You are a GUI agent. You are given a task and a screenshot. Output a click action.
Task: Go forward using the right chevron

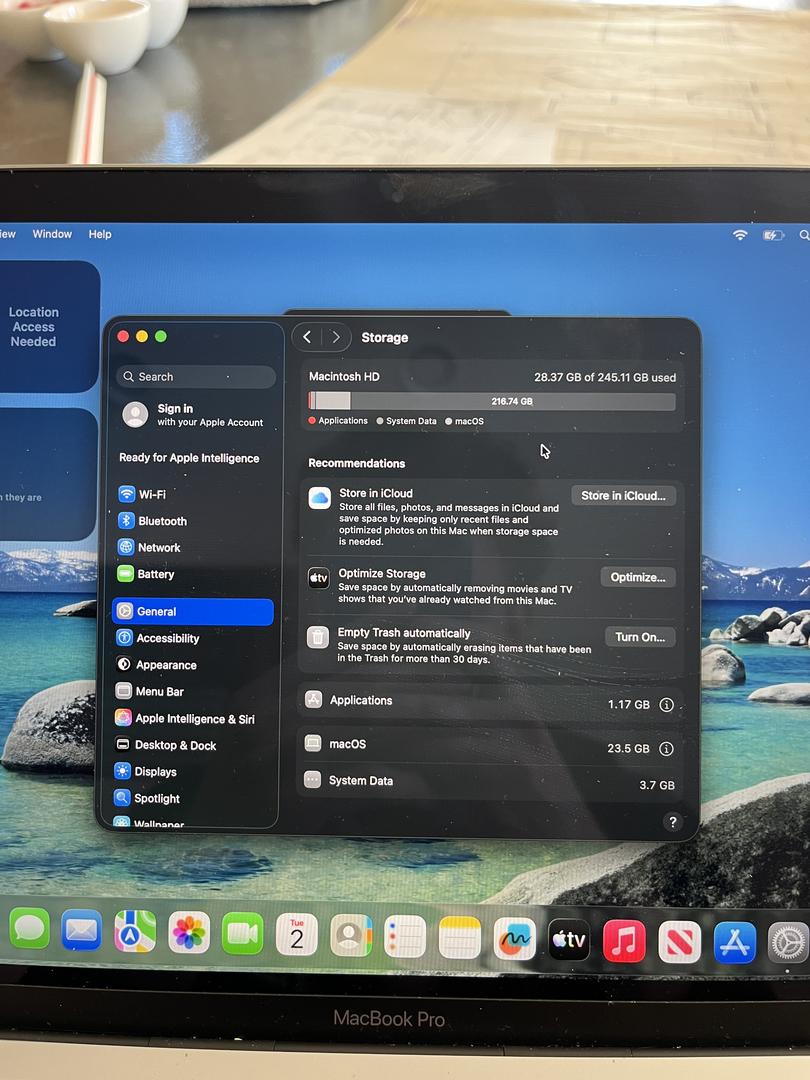click(x=336, y=337)
